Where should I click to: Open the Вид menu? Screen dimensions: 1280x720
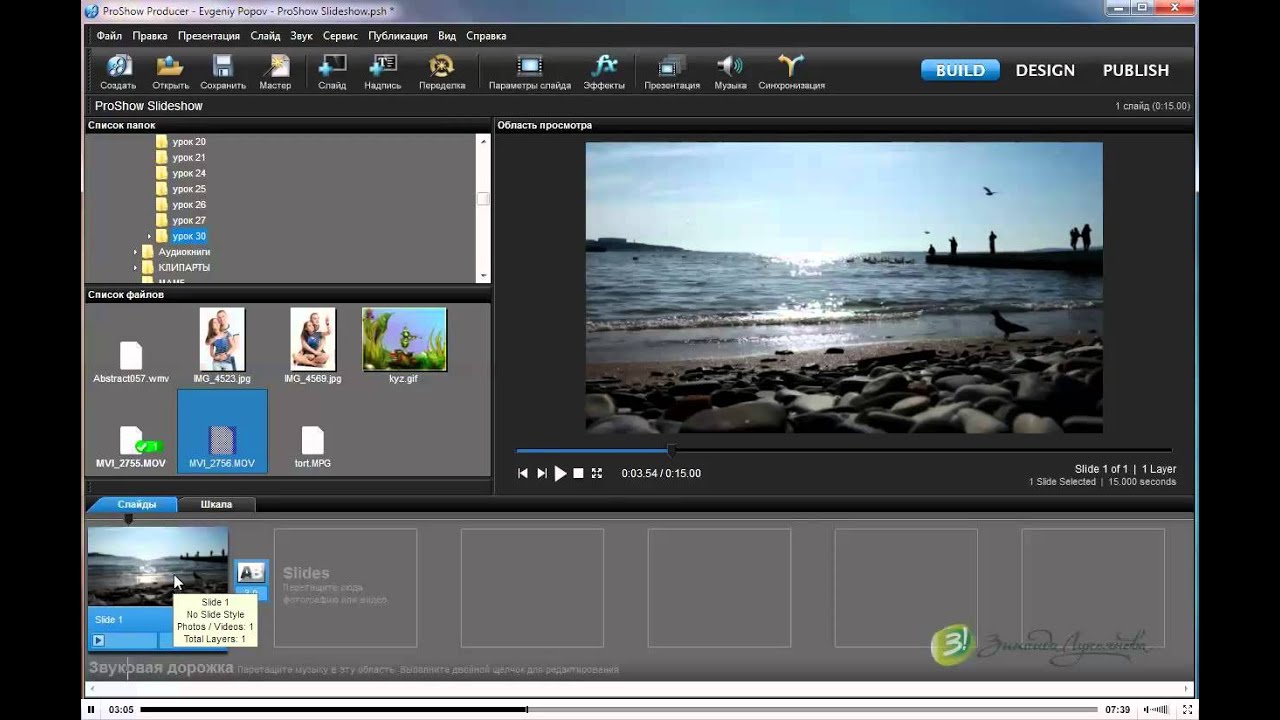[447, 36]
